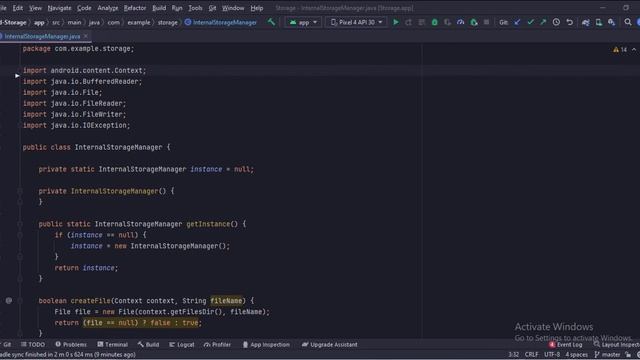This screenshot has height=360, width=640.
Task: Open the View menu
Action: click(x=35, y=8)
